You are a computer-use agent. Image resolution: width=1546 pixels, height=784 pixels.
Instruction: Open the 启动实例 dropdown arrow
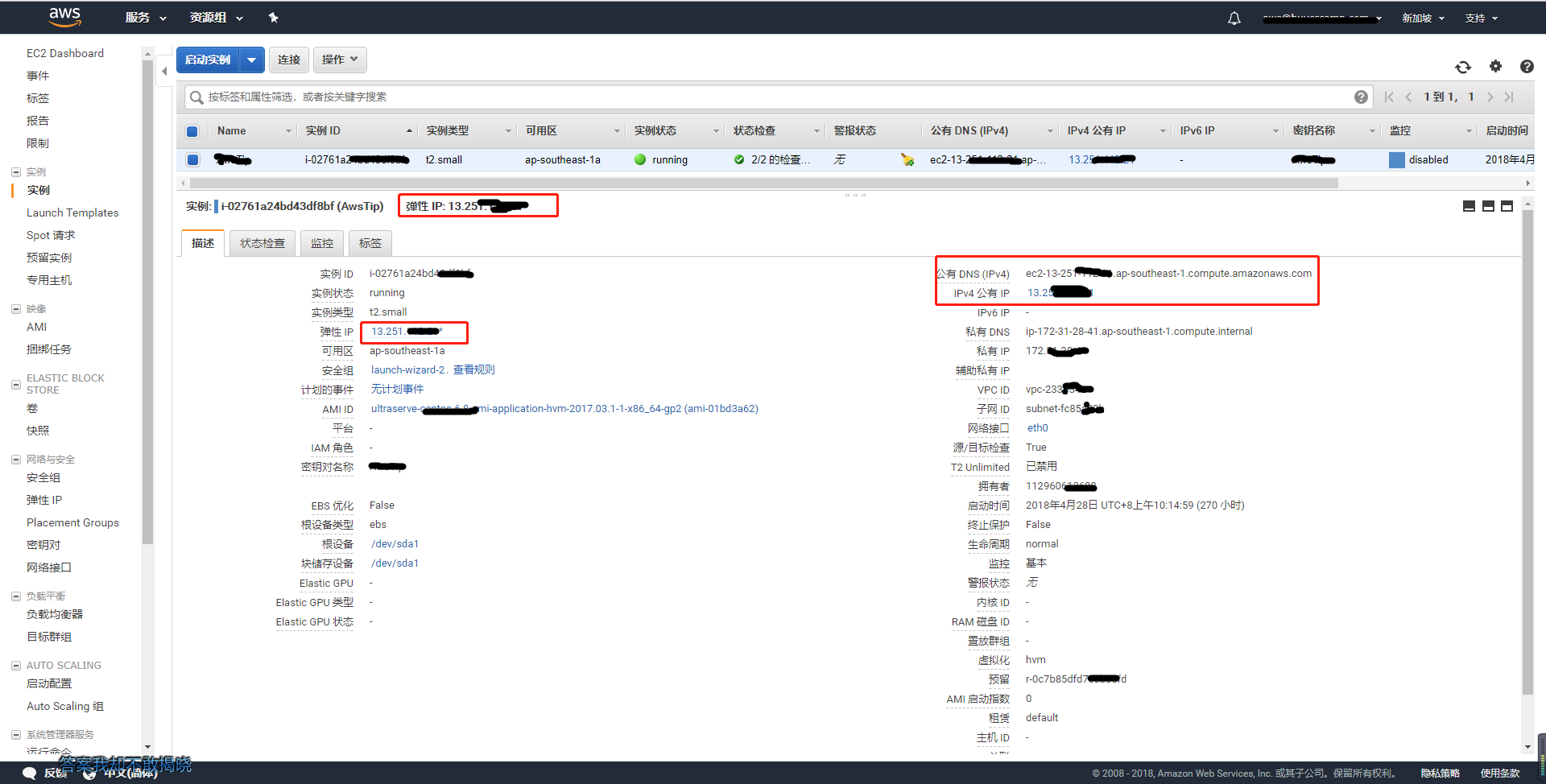tap(252, 60)
